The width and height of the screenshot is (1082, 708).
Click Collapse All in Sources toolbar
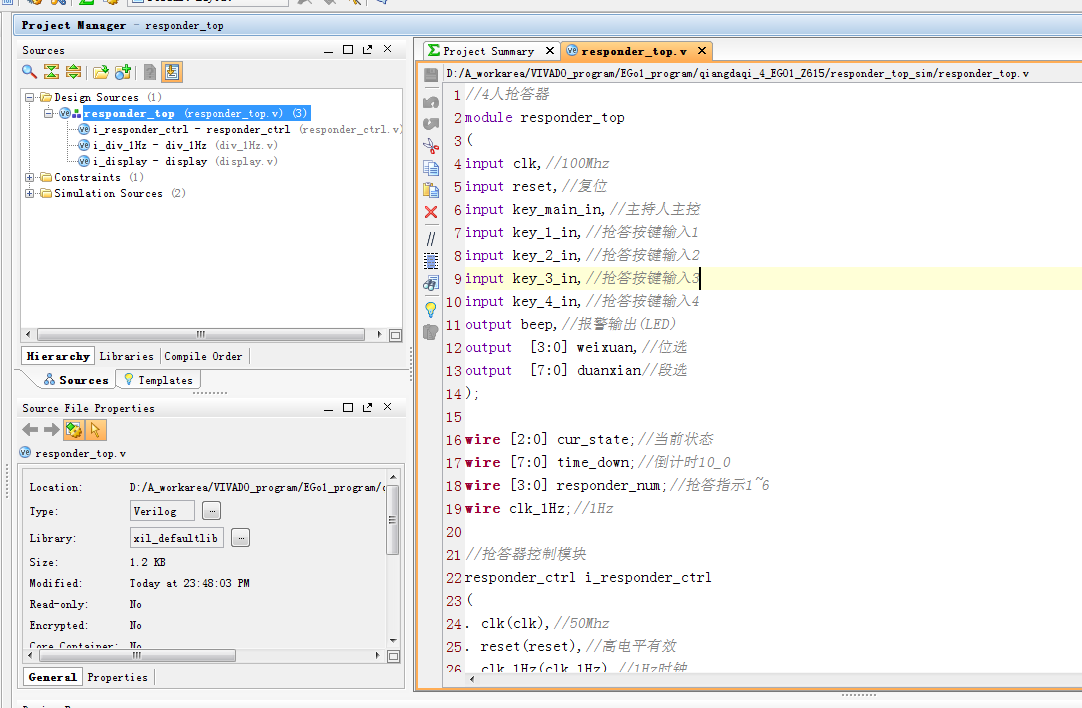point(51,72)
